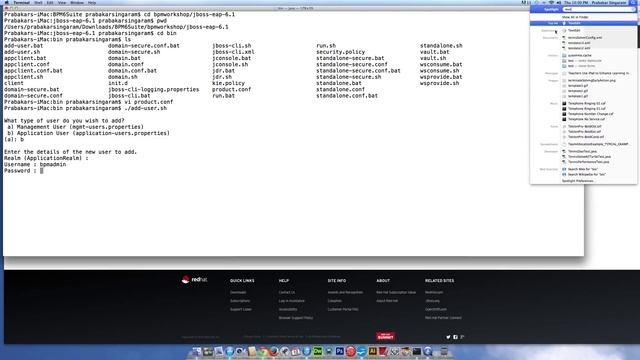This screenshot has width=640, height=360.
Task: Open the Shell menu
Action: click(x=38, y=2)
